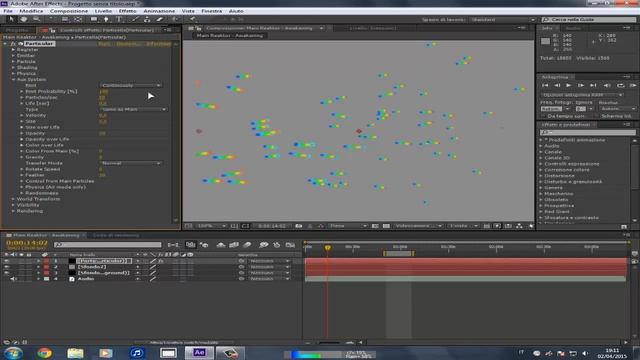
Task: Open Google Chrome from the taskbar
Action: tap(44, 353)
